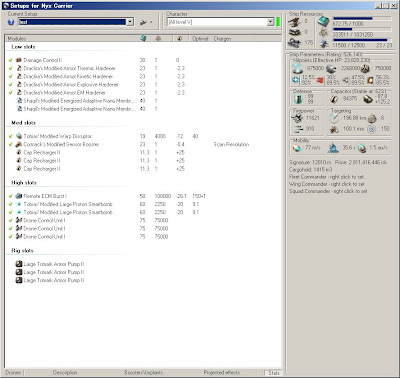This screenshot has width=400, height=378.
Task: Click the CPU column header icon
Action: coord(143,38)
